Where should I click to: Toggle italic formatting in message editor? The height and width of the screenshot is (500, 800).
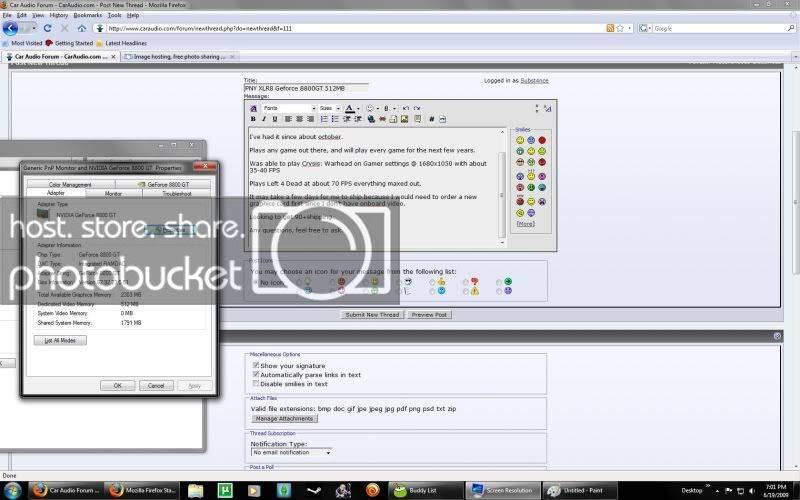click(x=264, y=119)
